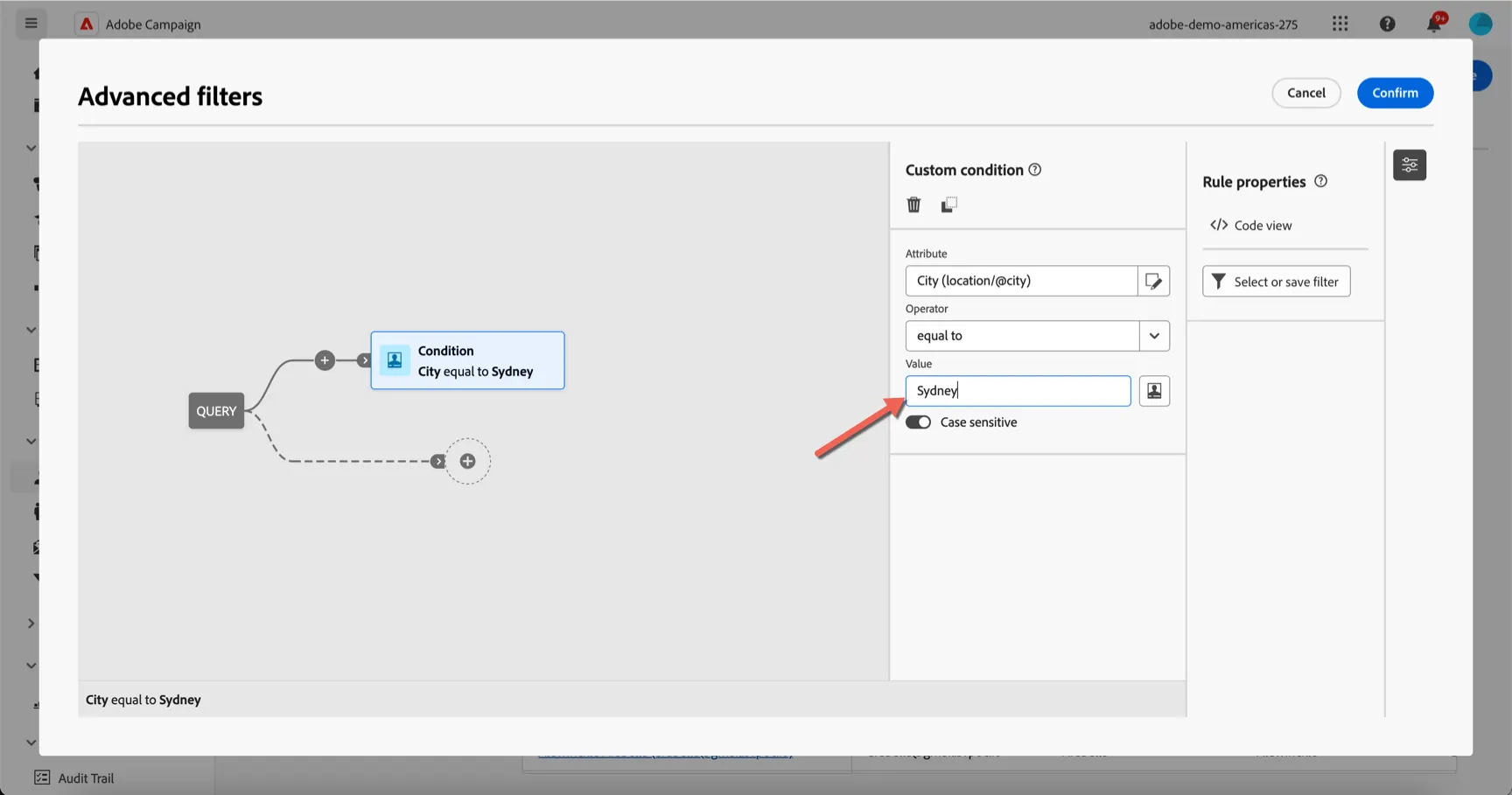This screenshot has height=795, width=1512.
Task: Disable the Case sensitive toggle
Action: click(918, 422)
